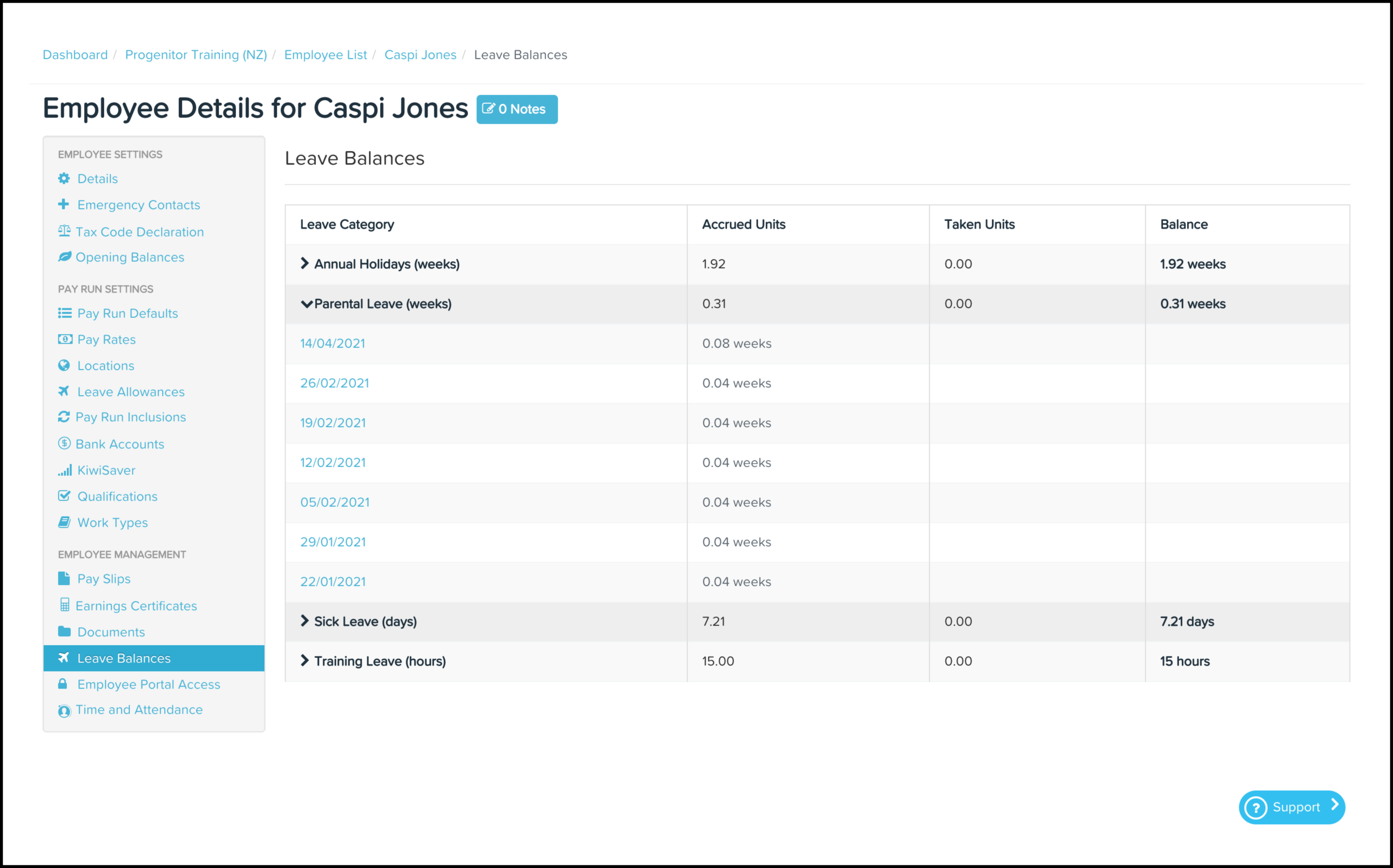Click the plus icon for Emergency Contacts
Screen dimensions: 1393x868
tap(64, 204)
